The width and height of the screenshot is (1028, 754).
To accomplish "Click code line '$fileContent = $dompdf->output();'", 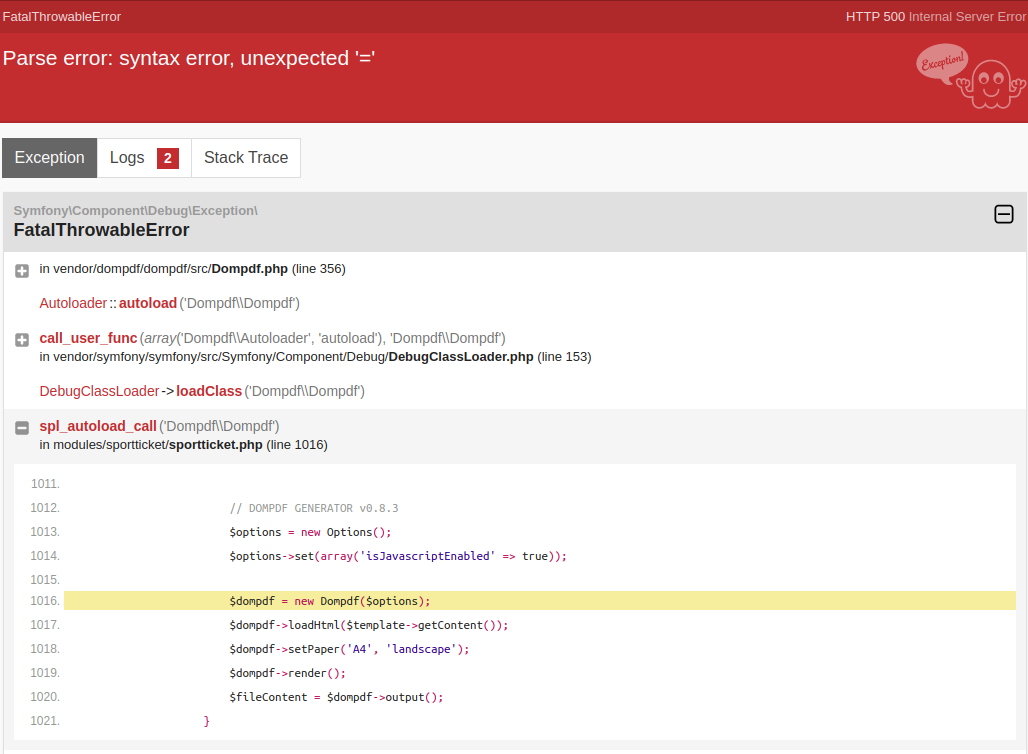I will [336, 697].
